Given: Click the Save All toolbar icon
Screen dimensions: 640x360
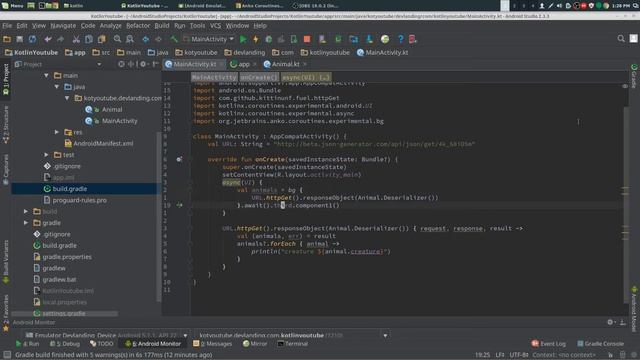Looking at the screenshot, I should pos(20,39).
